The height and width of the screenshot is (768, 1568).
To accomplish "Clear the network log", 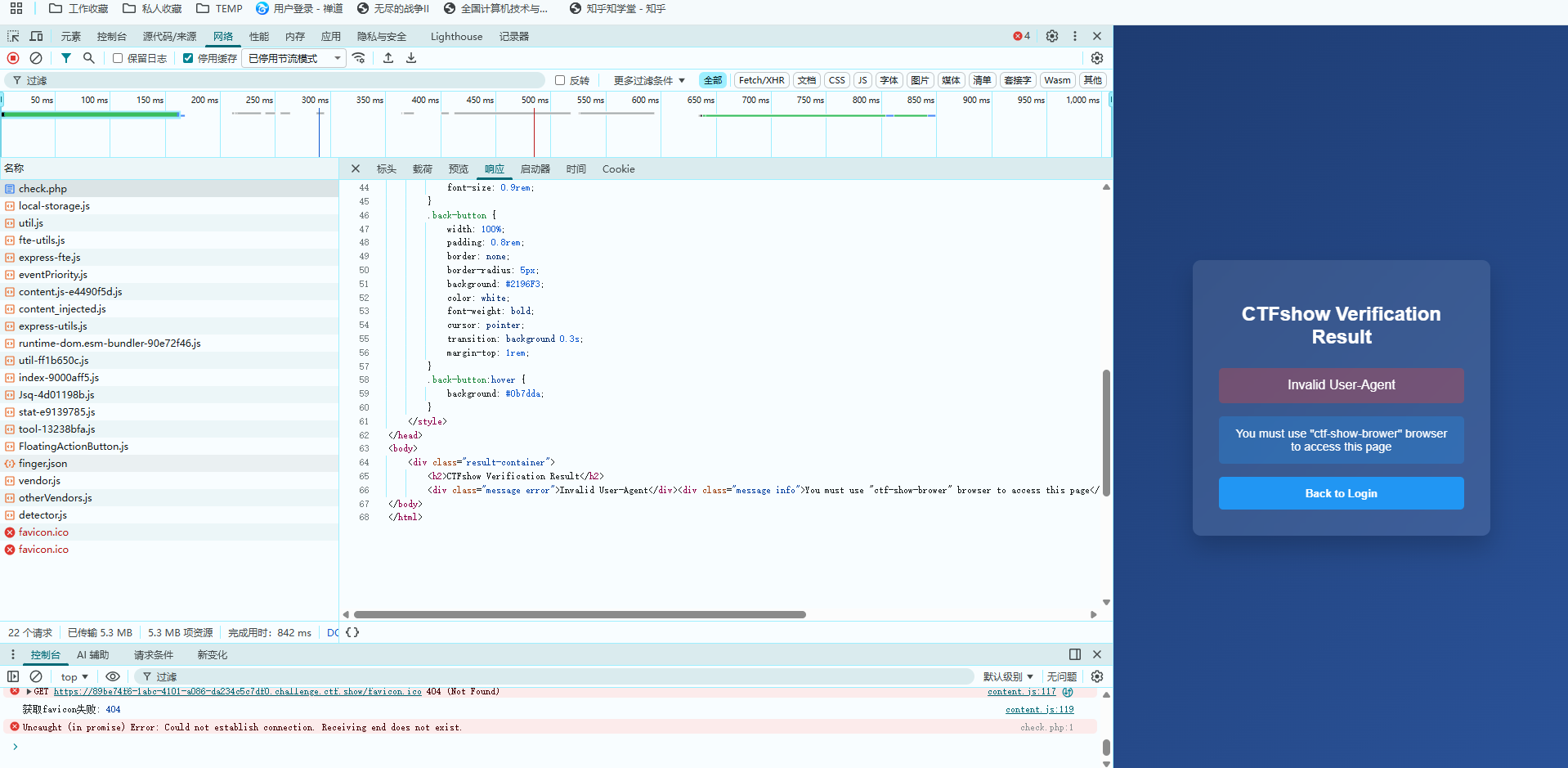I will click(x=36, y=58).
